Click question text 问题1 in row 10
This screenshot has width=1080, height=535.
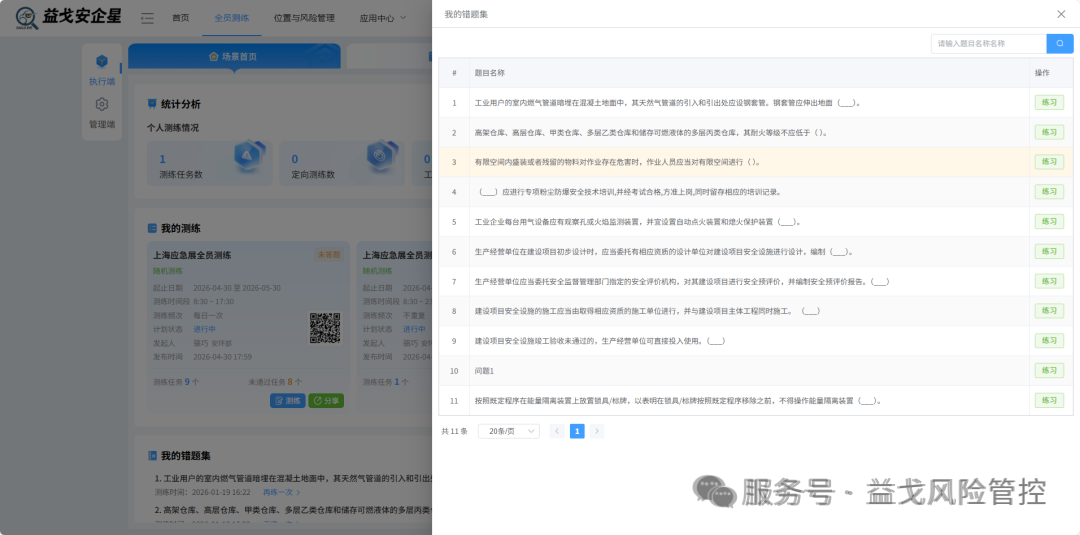[484, 370]
